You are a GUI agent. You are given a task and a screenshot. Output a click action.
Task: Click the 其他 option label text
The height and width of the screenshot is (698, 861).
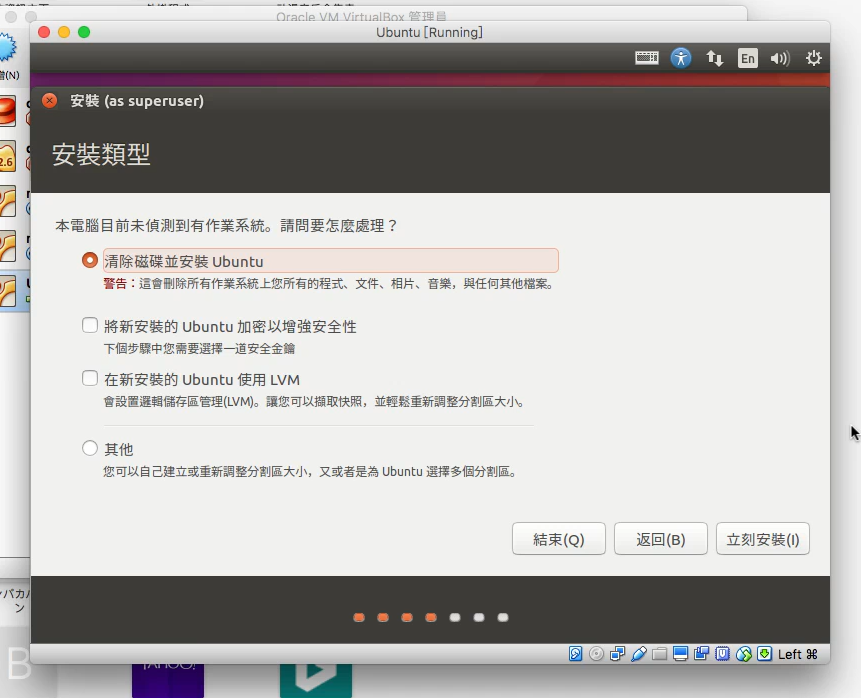pos(119,449)
